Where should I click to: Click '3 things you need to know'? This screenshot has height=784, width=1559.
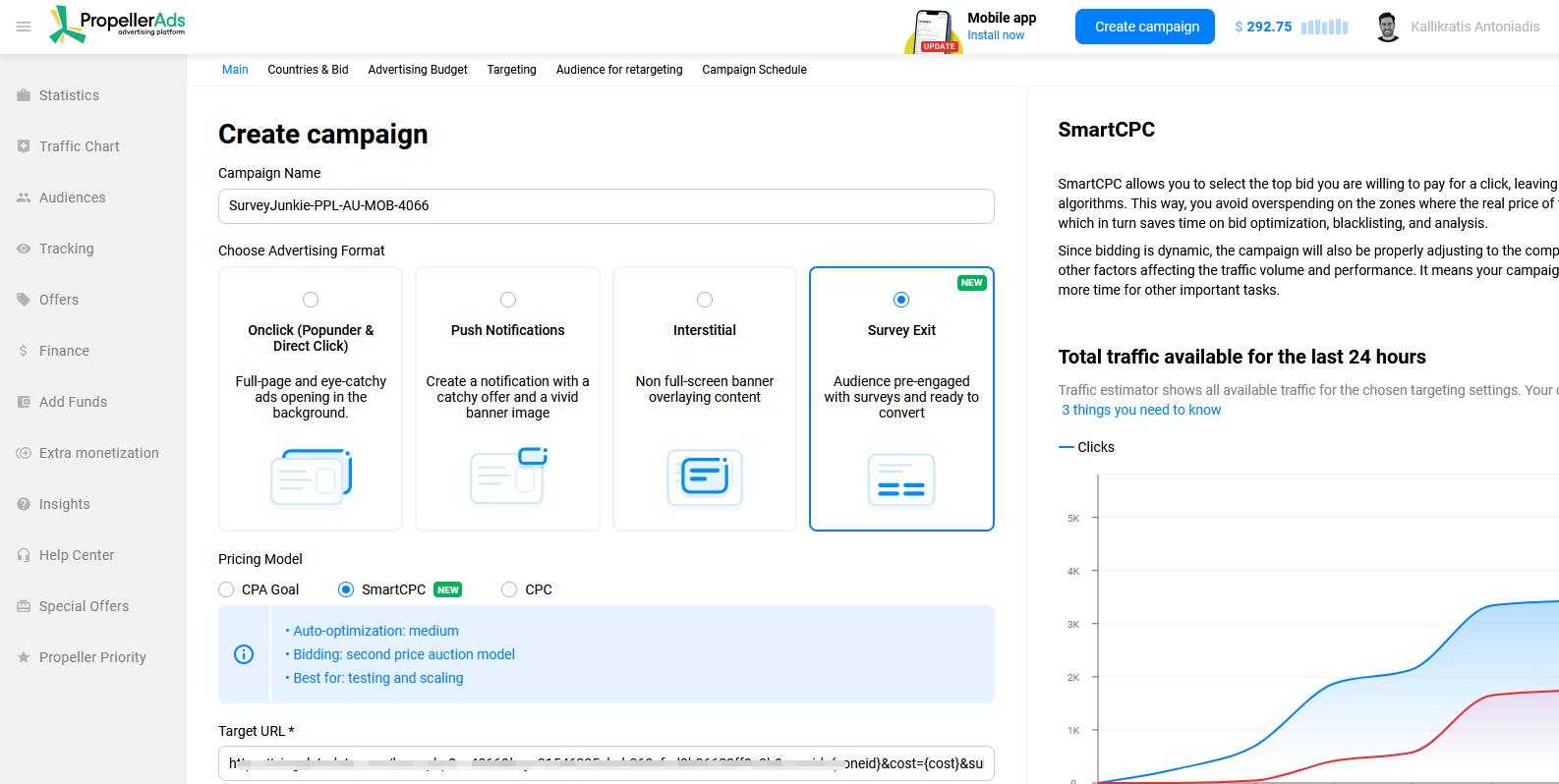pos(1141,410)
